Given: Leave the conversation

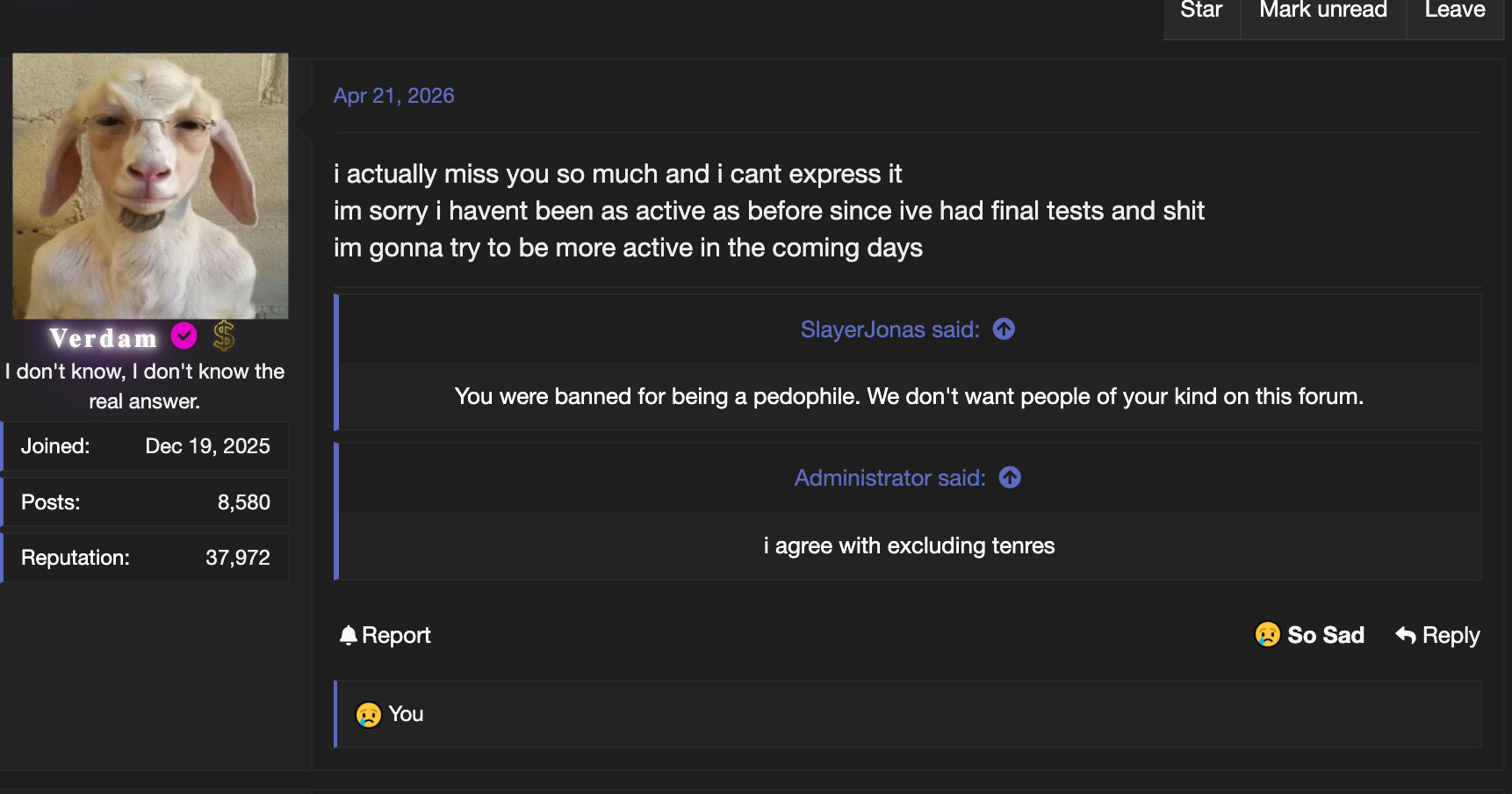Looking at the screenshot, I should pyautogui.click(x=1455, y=12).
